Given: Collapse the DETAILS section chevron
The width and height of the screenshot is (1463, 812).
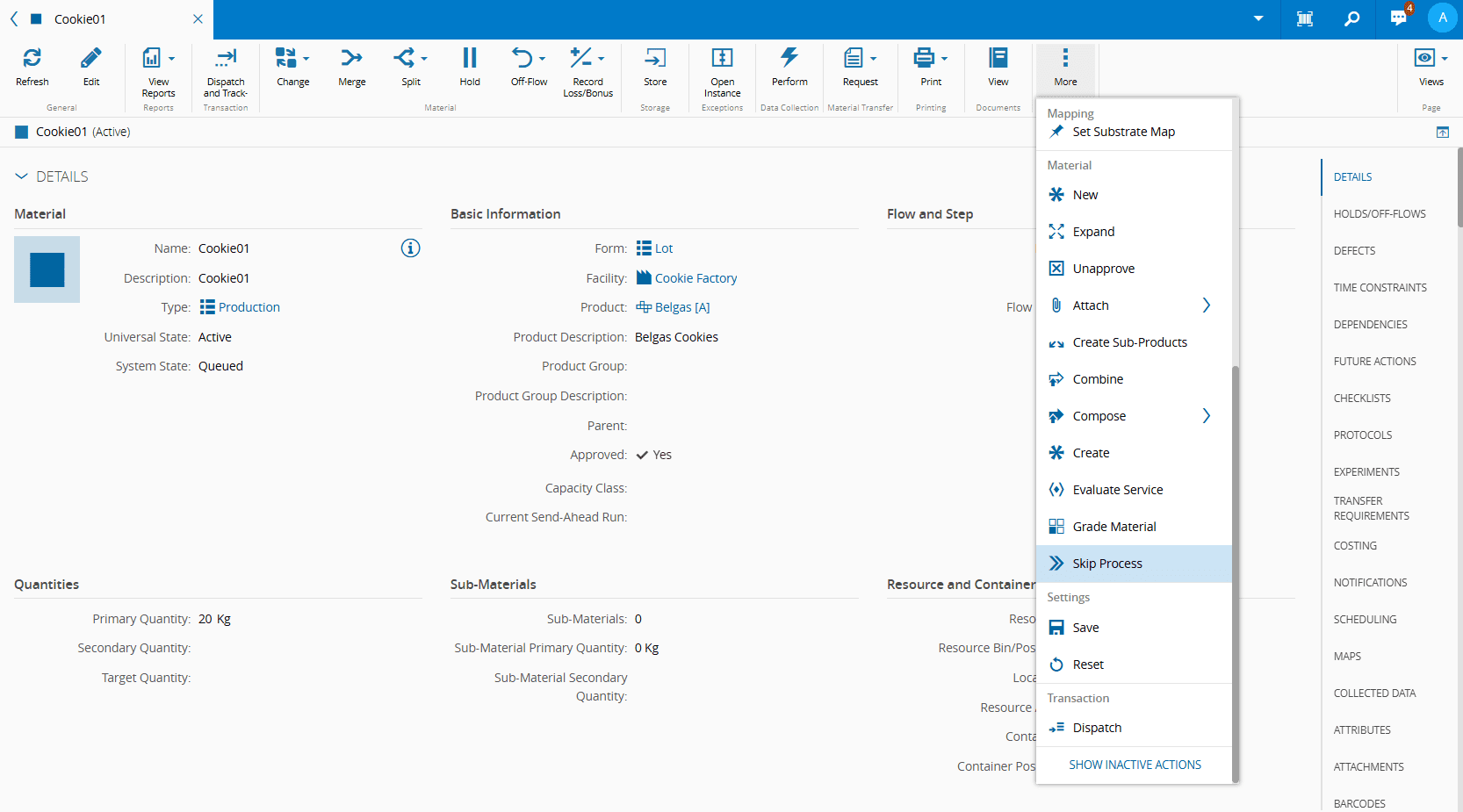Looking at the screenshot, I should click(x=22, y=176).
